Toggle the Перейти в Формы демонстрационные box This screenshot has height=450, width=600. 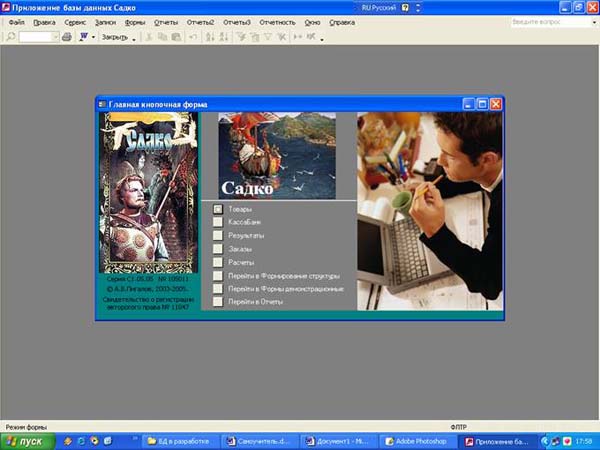tap(218, 289)
